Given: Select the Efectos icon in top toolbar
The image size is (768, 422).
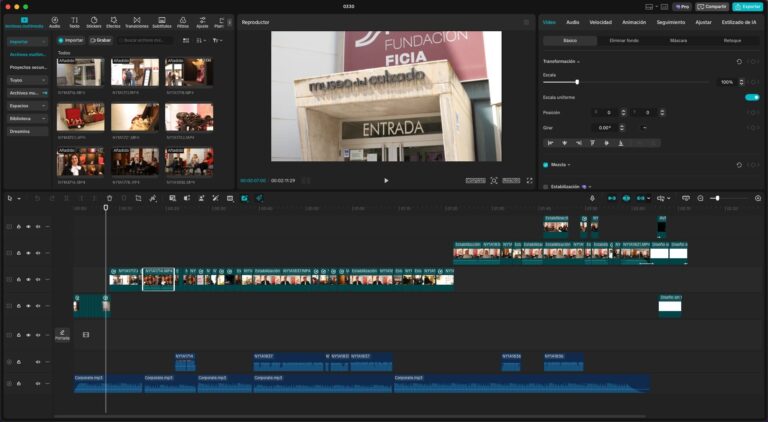Looking at the screenshot, I should click(x=113, y=22).
